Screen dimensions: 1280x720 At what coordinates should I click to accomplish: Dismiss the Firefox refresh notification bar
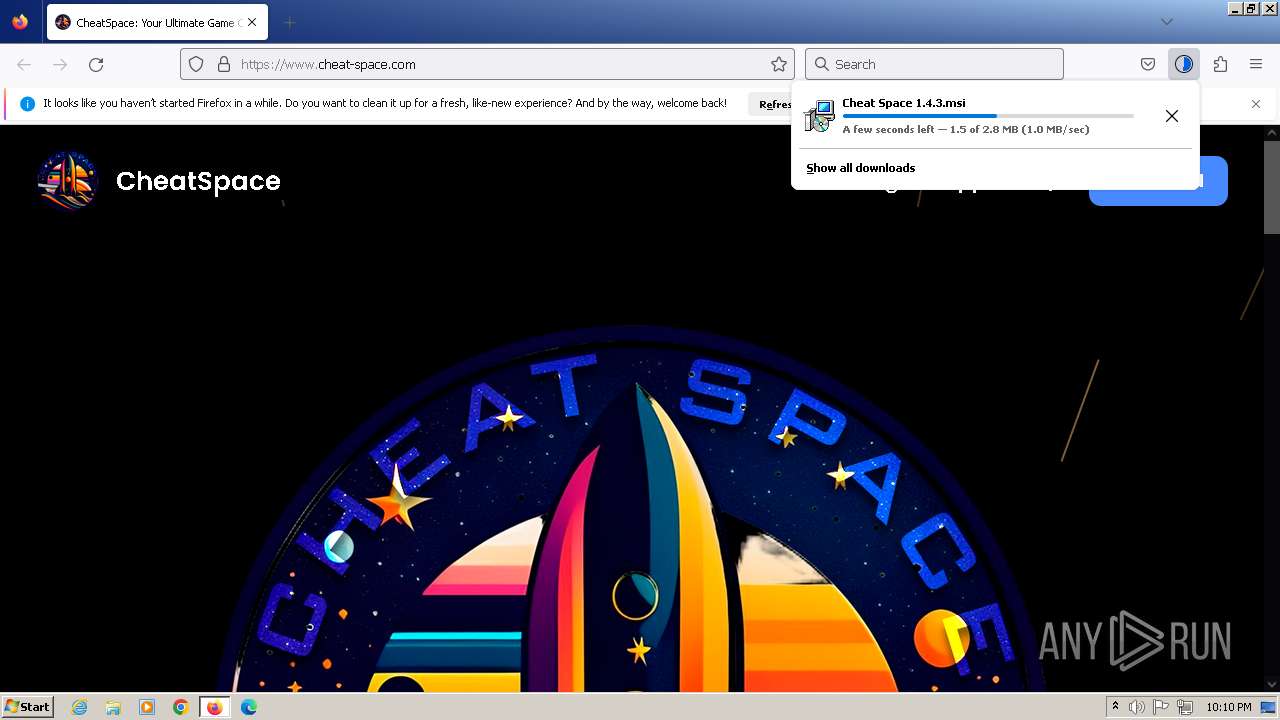click(1256, 104)
